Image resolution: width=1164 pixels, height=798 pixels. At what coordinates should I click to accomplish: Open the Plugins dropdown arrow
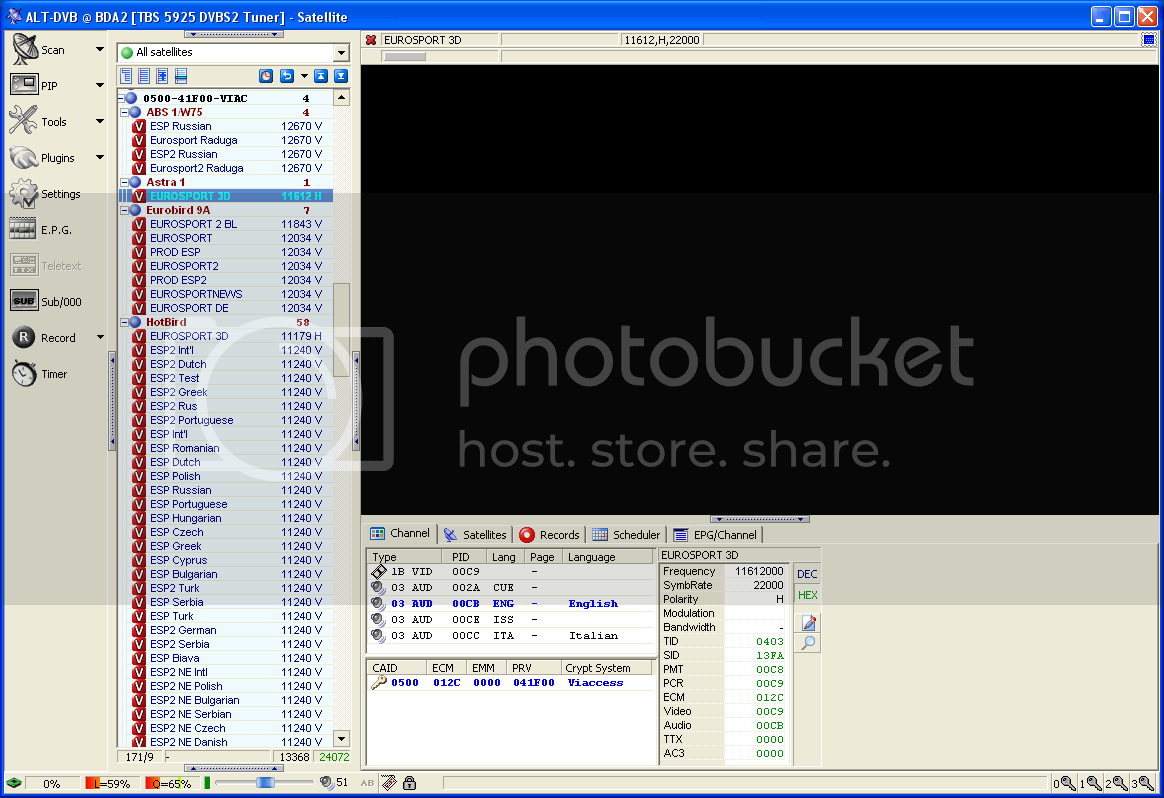tap(99, 157)
